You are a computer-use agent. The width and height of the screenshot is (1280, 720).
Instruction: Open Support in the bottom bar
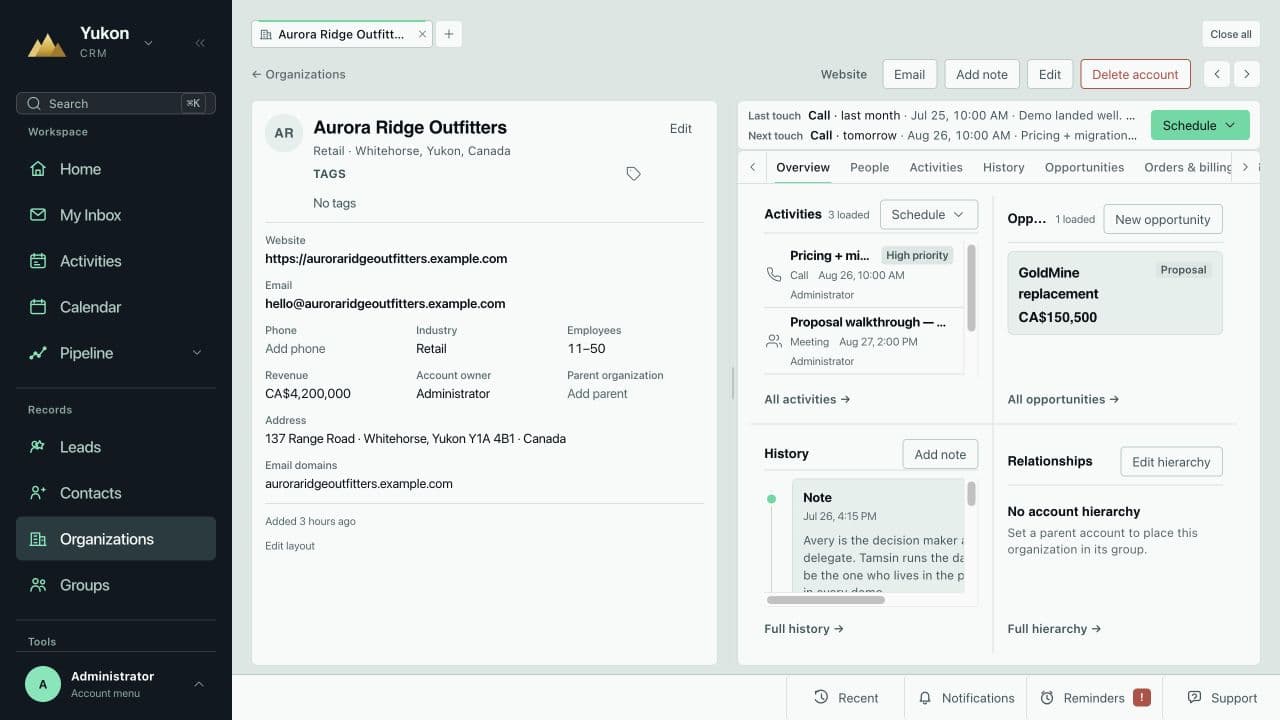[1222, 698]
